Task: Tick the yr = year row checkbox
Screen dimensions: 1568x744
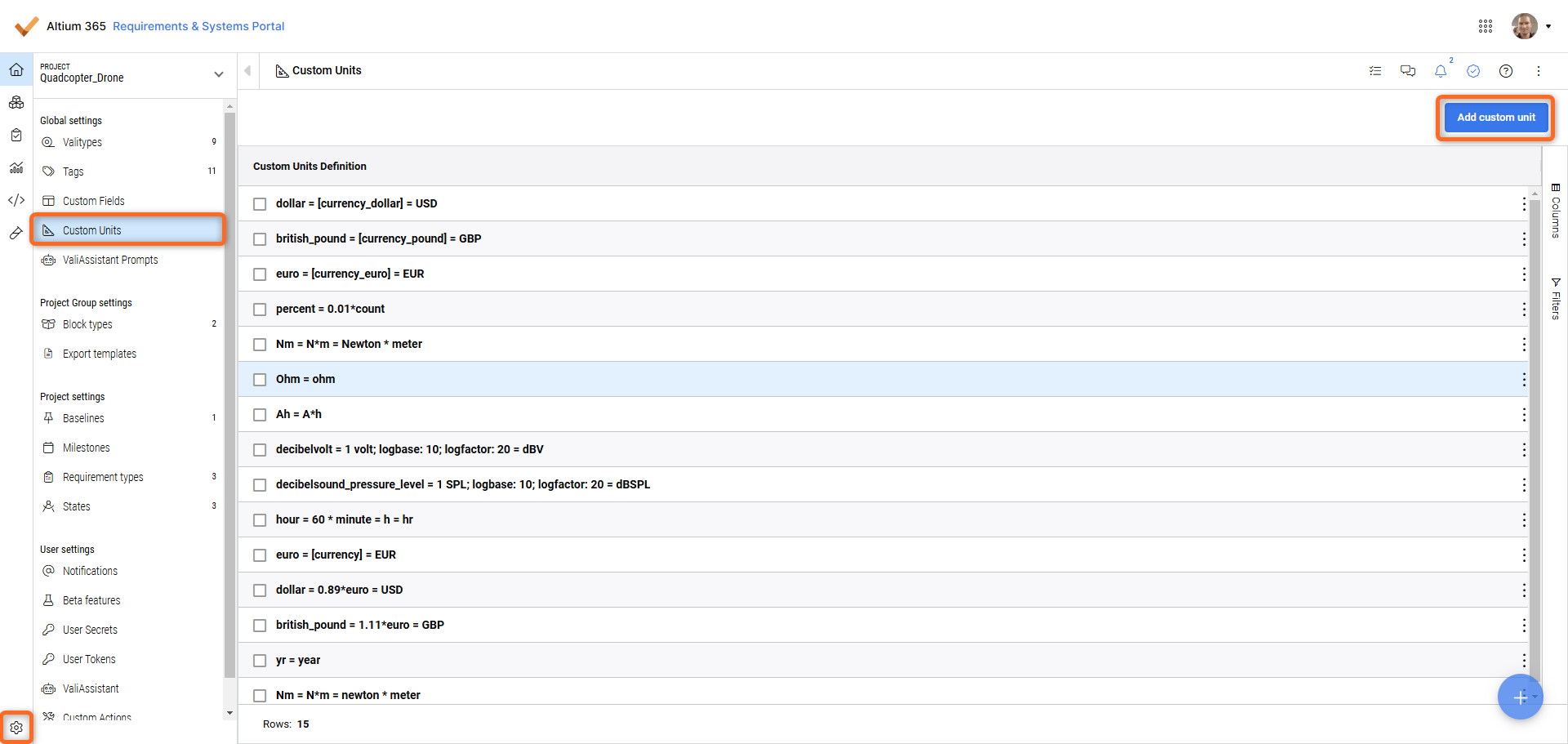Action: pos(260,661)
